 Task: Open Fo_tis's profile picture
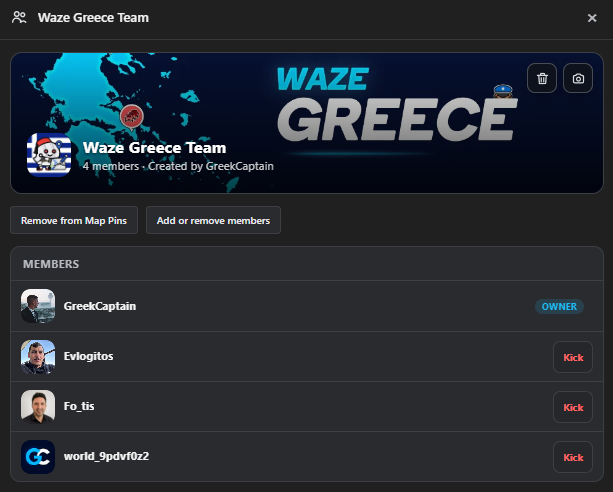38,407
